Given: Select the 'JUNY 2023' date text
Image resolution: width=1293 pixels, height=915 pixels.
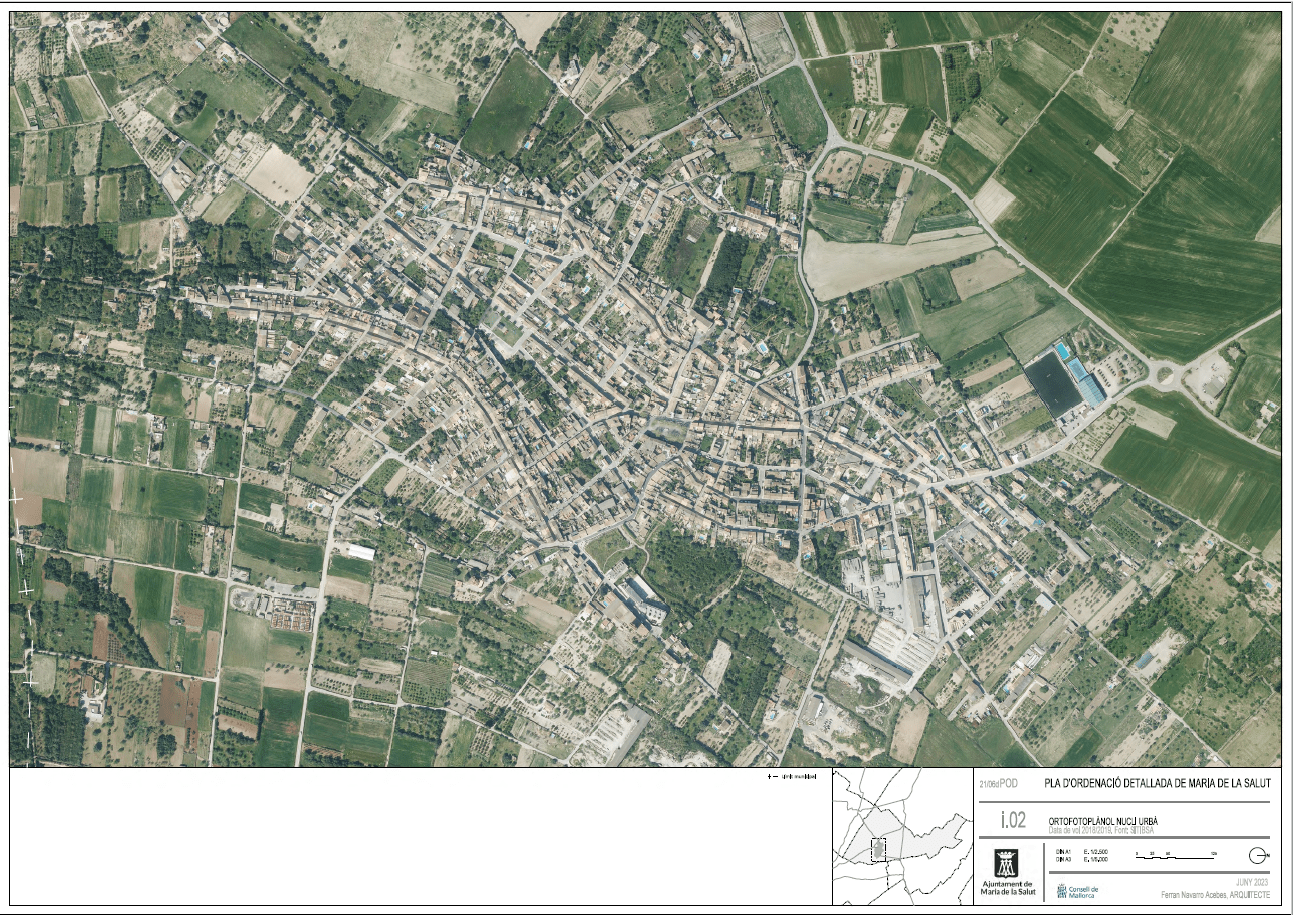Looking at the screenshot, I should (1251, 882).
